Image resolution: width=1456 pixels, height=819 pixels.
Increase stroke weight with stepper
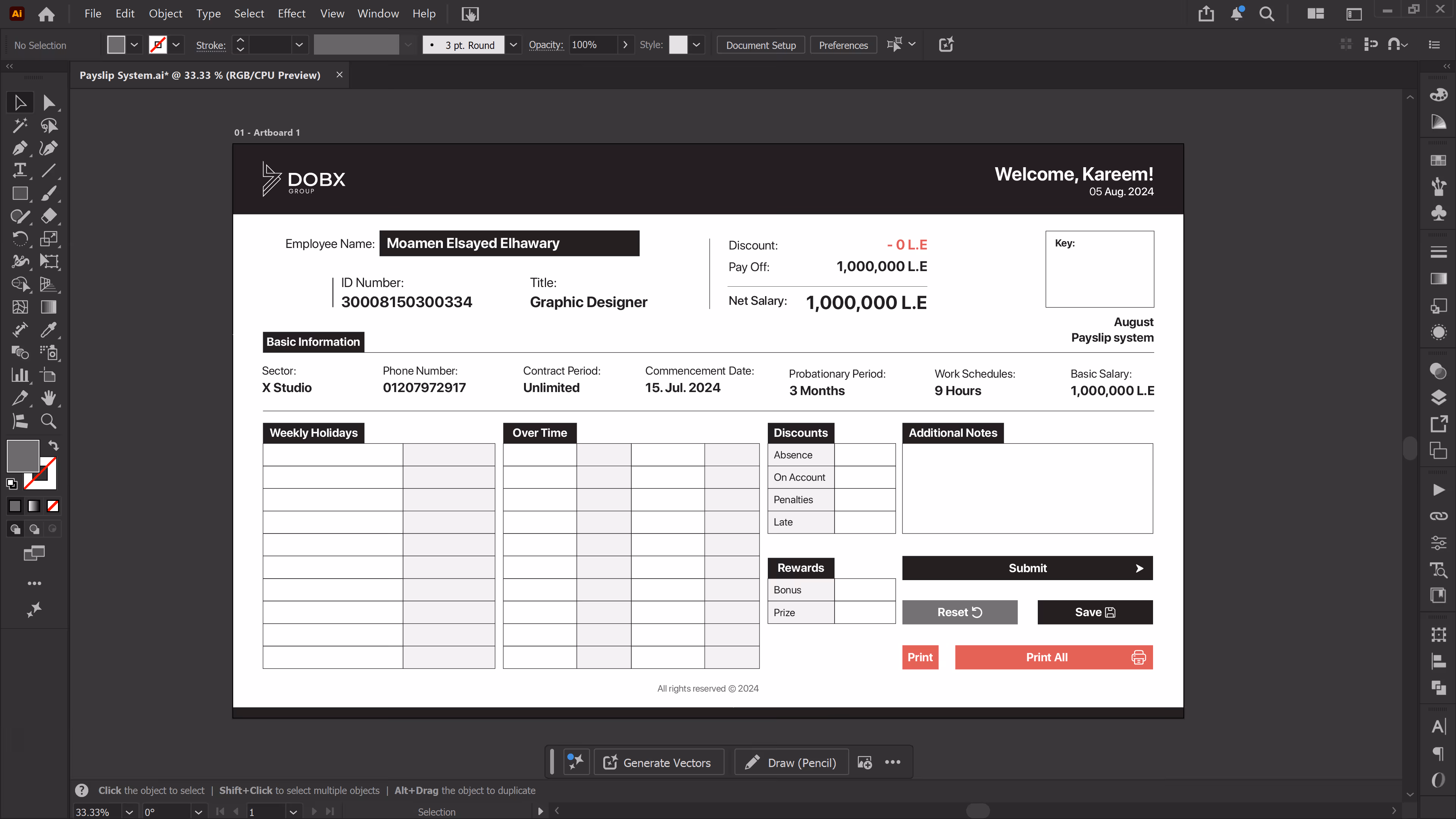click(x=240, y=40)
